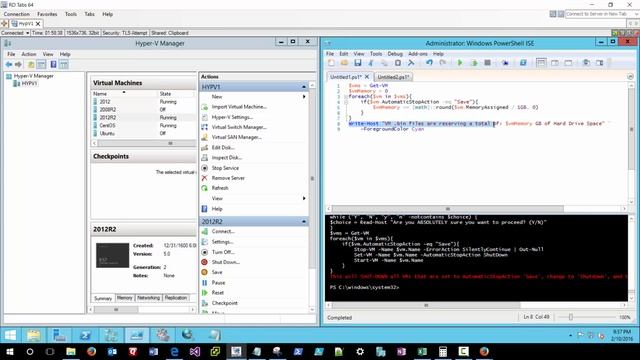The image size is (640, 360).
Task: Sort VMs by the Name column header
Action: pyautogui.click(x=124, y=93)
